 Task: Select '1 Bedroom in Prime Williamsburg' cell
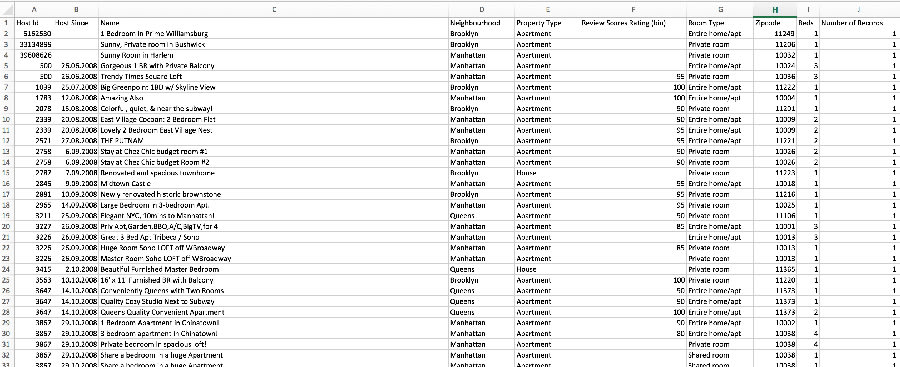(274, 34)
